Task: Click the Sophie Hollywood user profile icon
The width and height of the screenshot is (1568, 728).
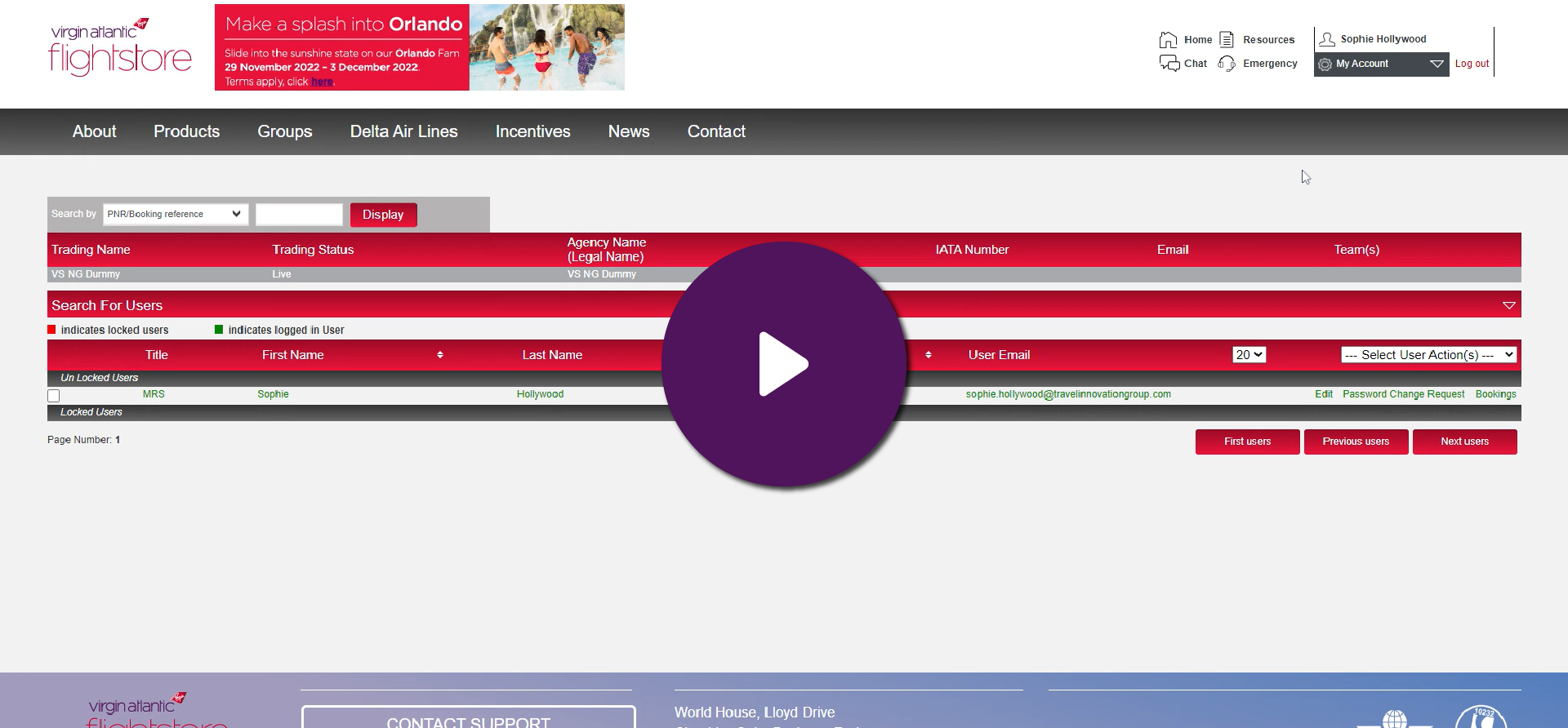Action: tap(1327, 39)
